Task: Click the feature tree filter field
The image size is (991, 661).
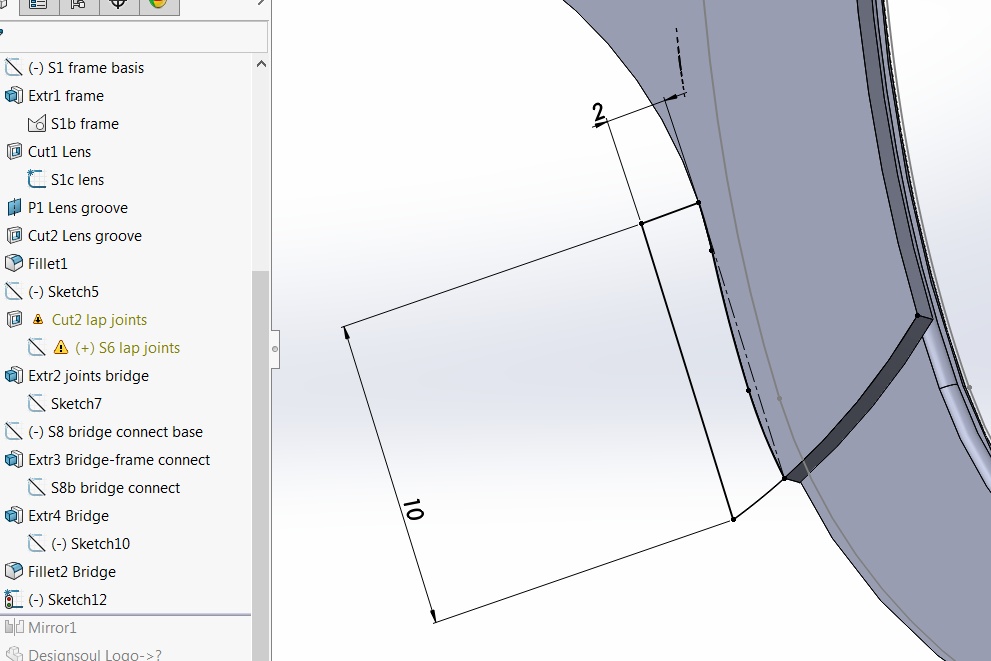Action: (133, 37)
